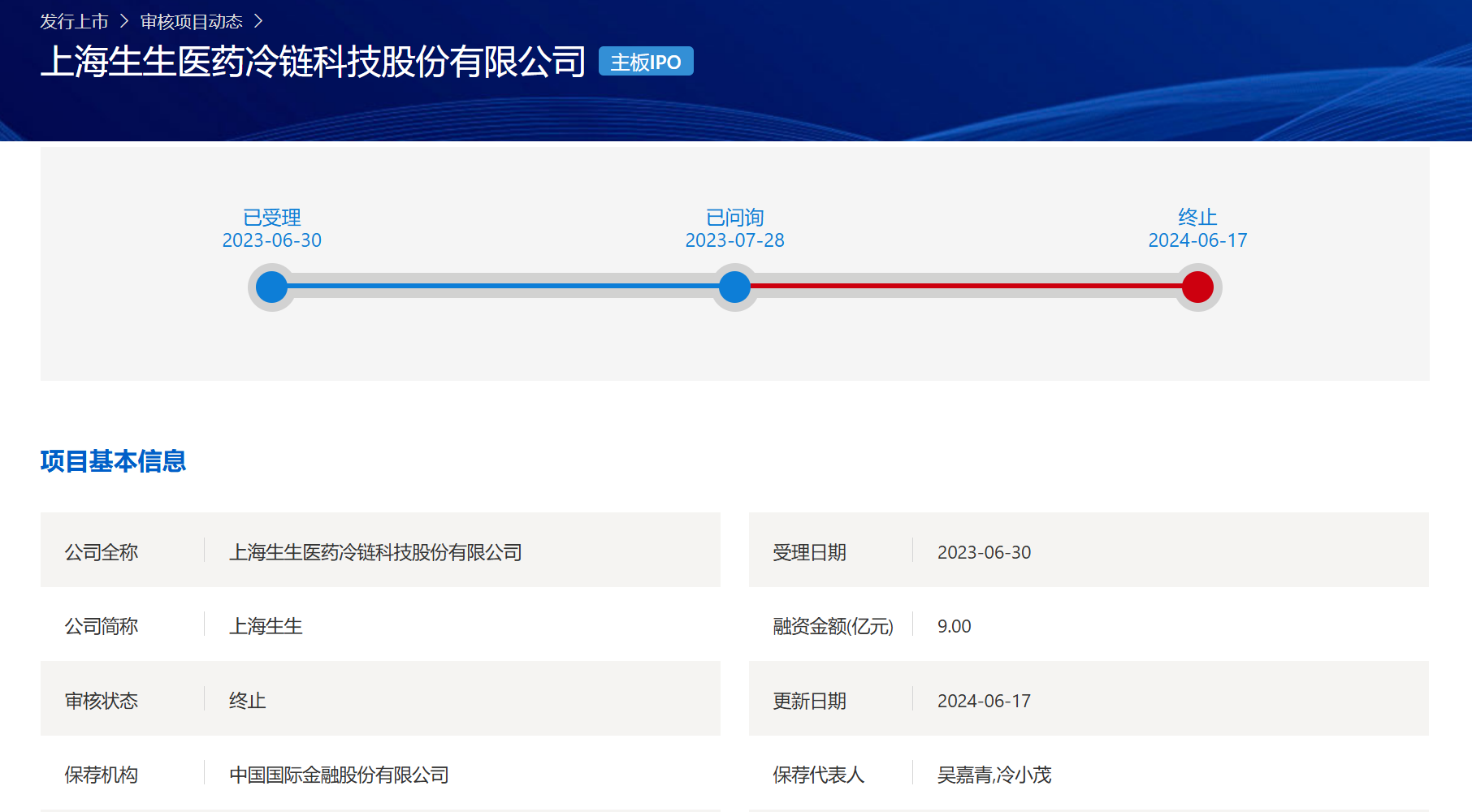This screenshot has width=1472, height=812.
Task: Select the blue 已受理 timeline dot
Action: point(271,287)
